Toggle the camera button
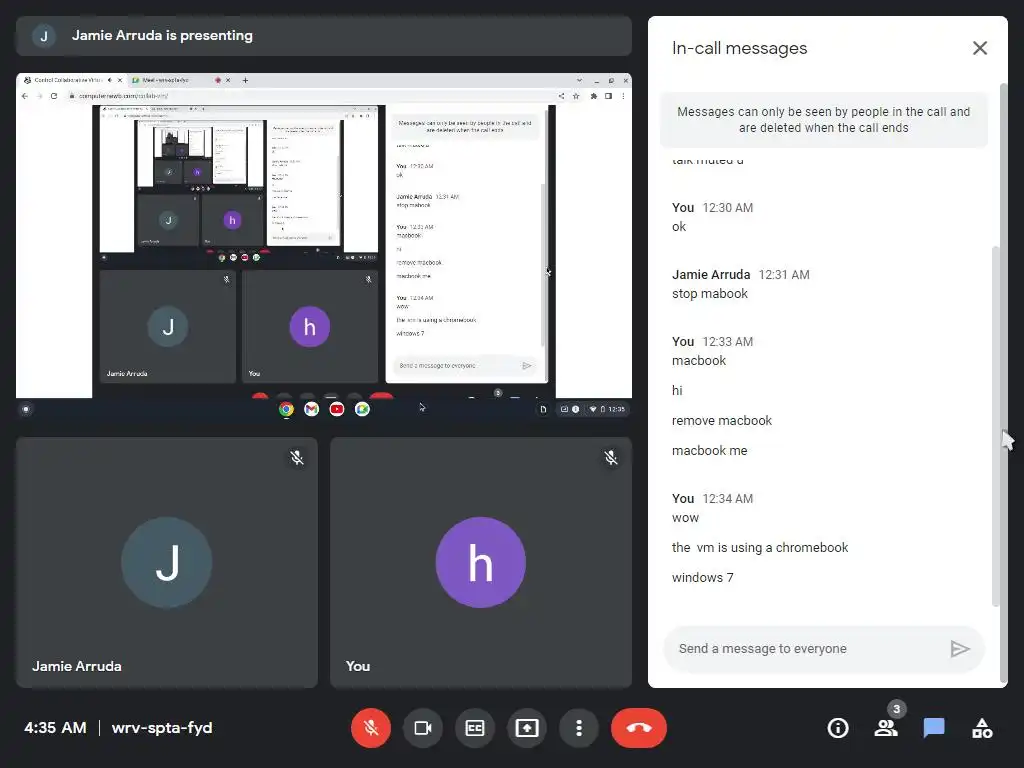Screen dimensions: 1024x768 point(423,728)
